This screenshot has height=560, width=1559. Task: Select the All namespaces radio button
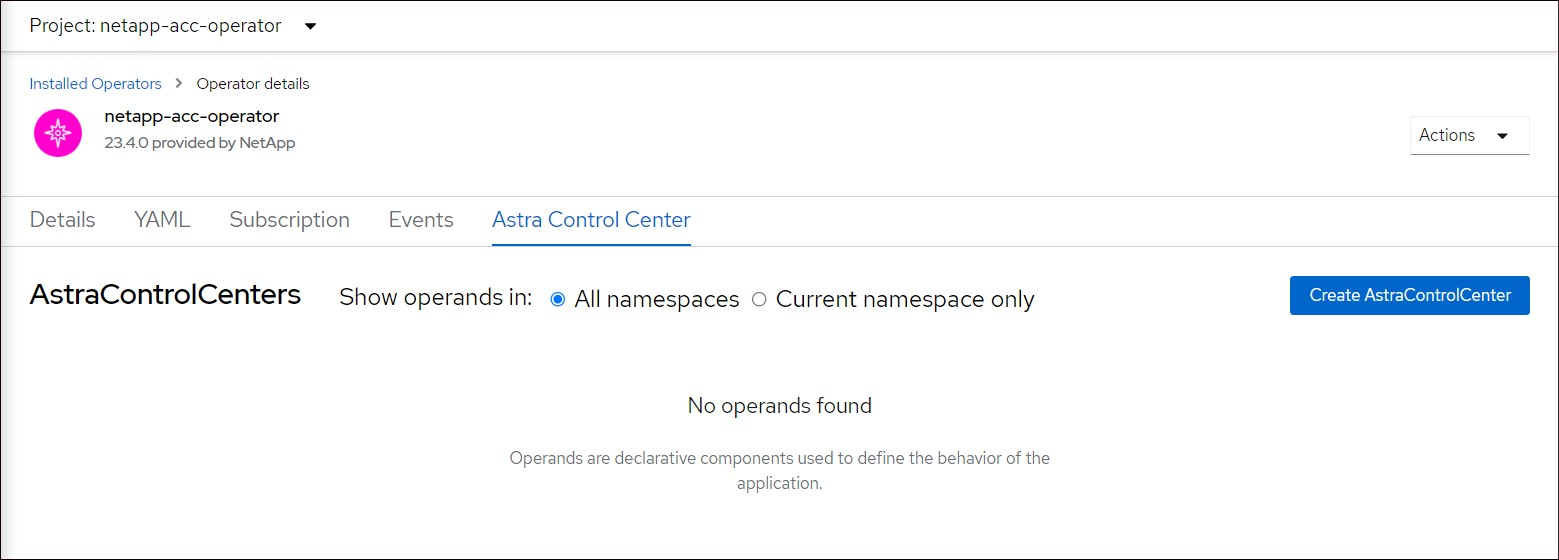[558, 299]
